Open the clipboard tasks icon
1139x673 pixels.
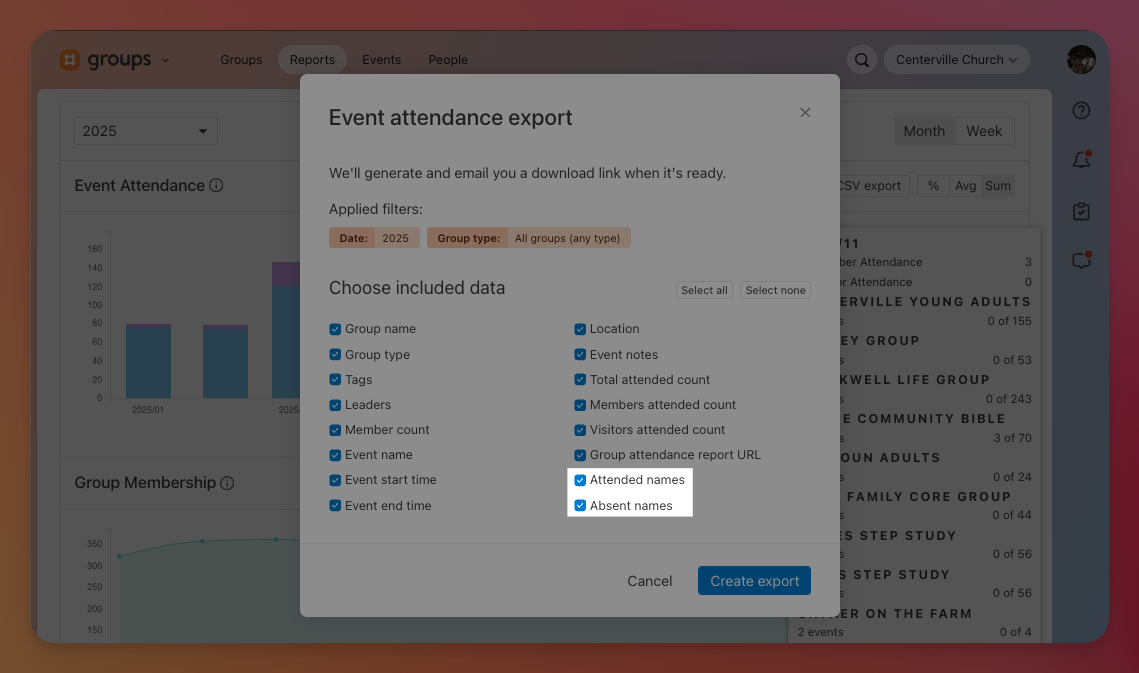pyautogui.click(x=1081, y=211)
